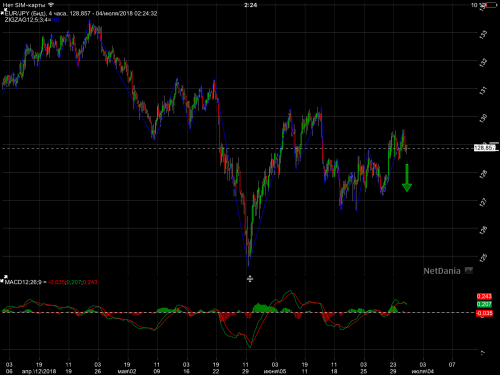This screenshot has width=500, height=375.
Task: Tap the green down arrow on the chart
Action: [x=407, y=178]
